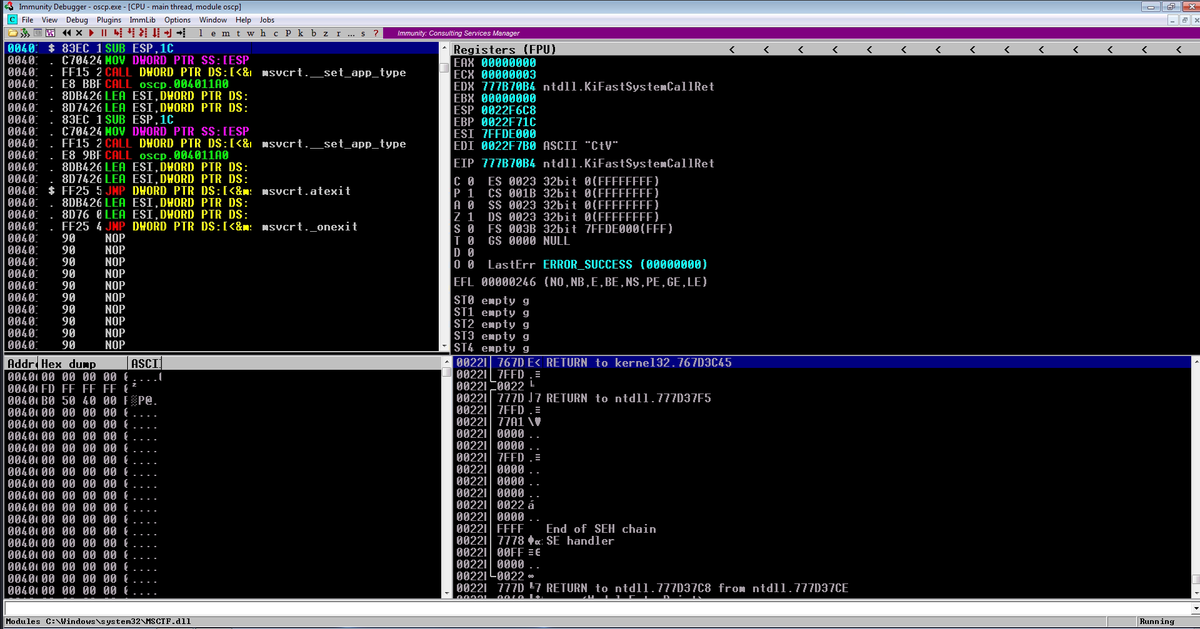Viewport: 1200px width, 629px height.
Task: Open the View menu
Action: 49,20
